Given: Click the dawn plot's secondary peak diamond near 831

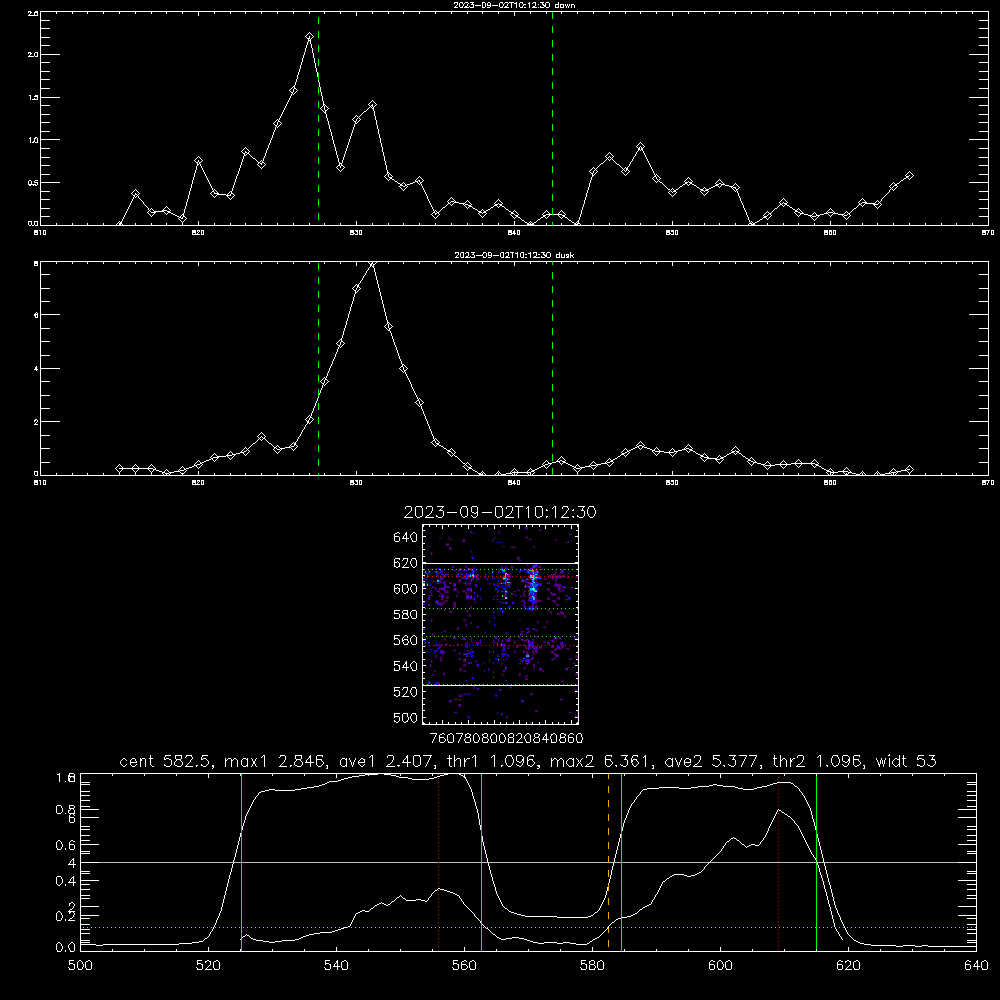Looking at the screenshot, I should tap(372, 105).
